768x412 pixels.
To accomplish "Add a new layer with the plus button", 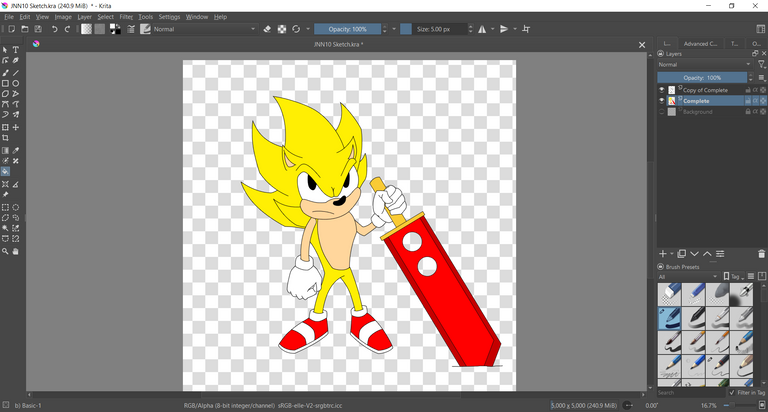I will (662, 254).
